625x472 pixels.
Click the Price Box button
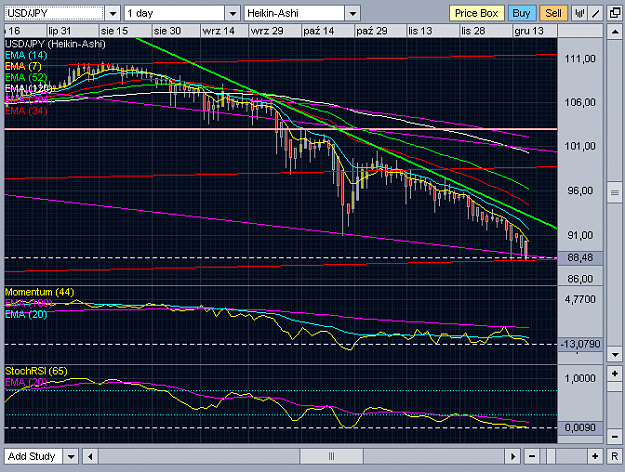click(477, 13)
